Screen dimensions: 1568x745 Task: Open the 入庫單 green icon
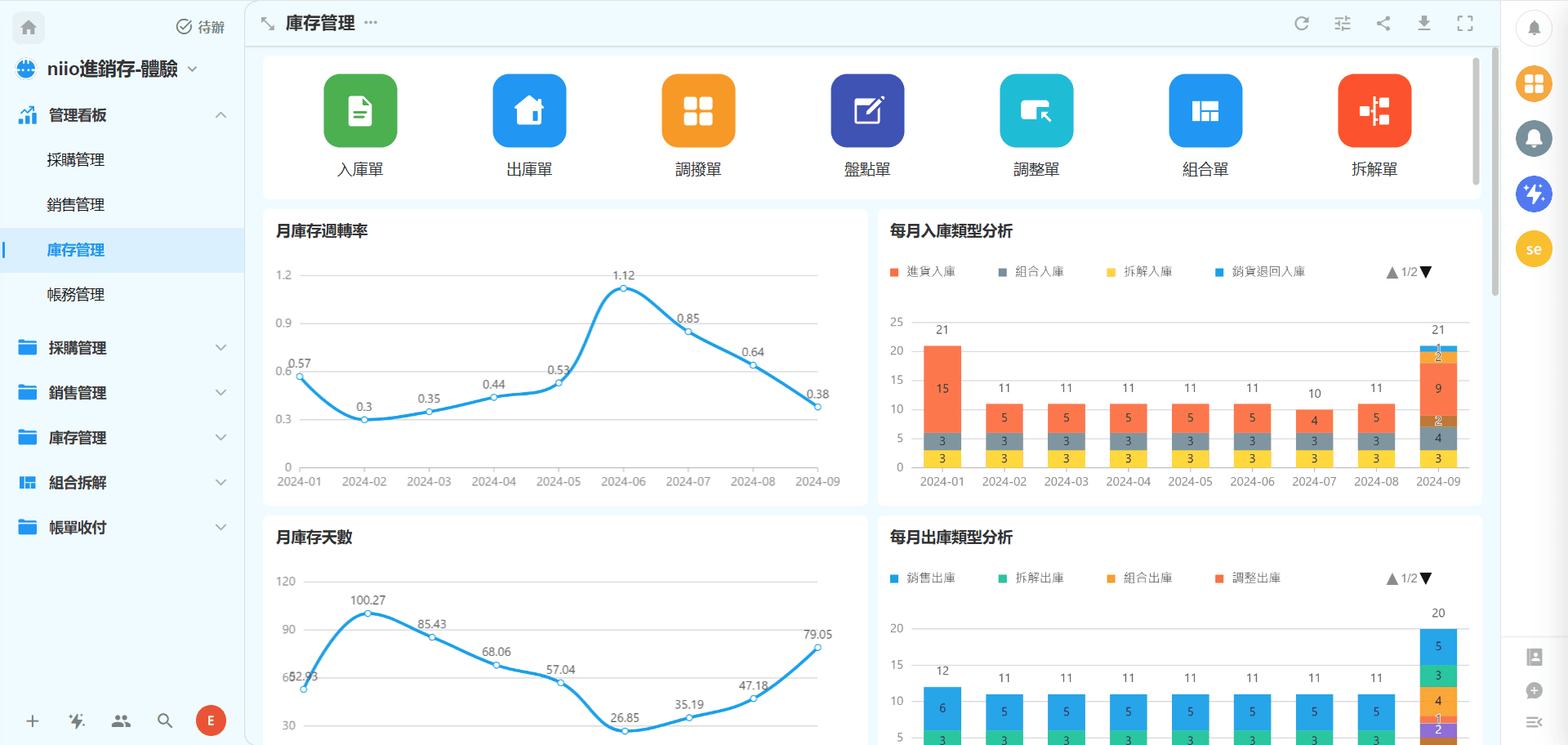[x=360, y=111]
